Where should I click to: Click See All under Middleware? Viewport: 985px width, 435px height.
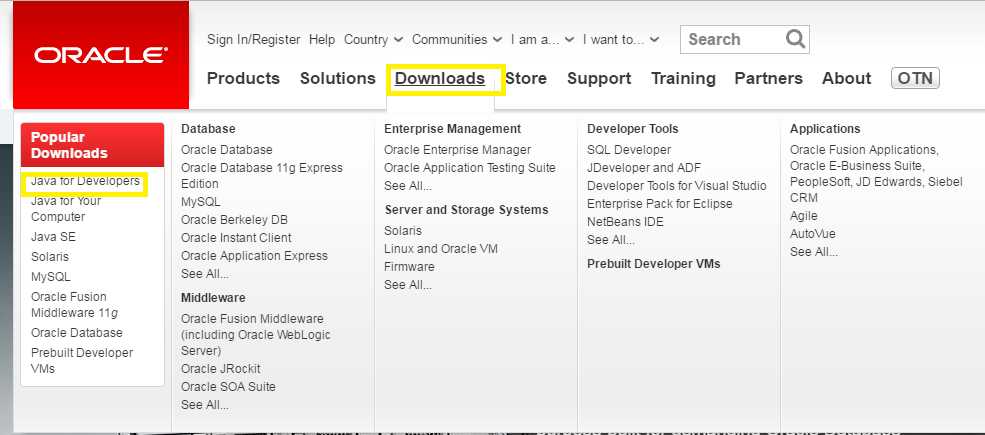click(x=205, y=405)
